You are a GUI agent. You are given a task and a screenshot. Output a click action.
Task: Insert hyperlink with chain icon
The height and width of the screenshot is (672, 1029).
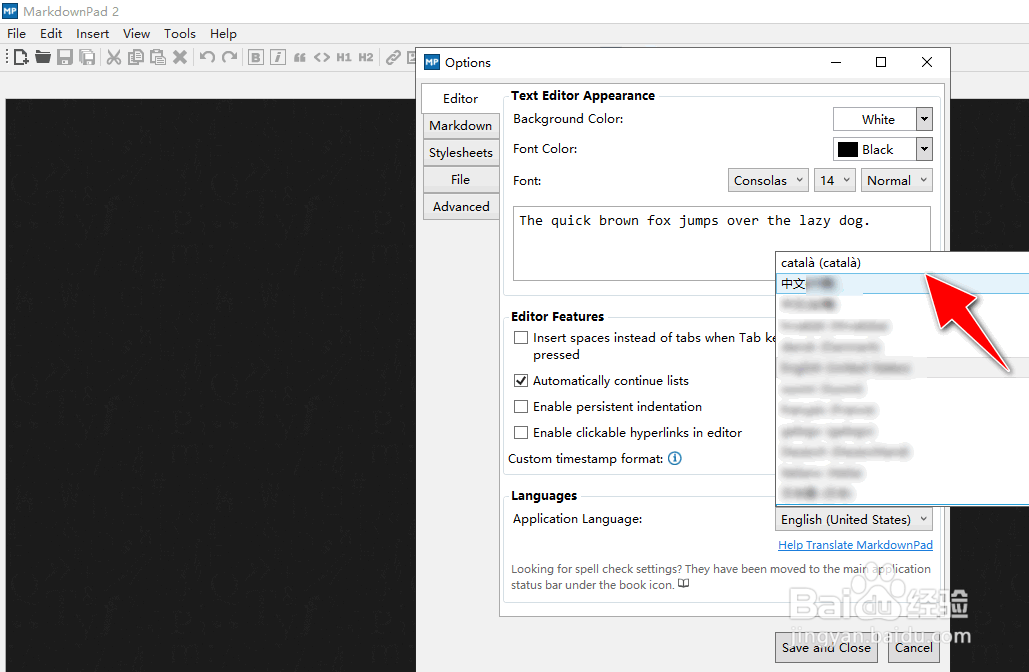point(393,58)
